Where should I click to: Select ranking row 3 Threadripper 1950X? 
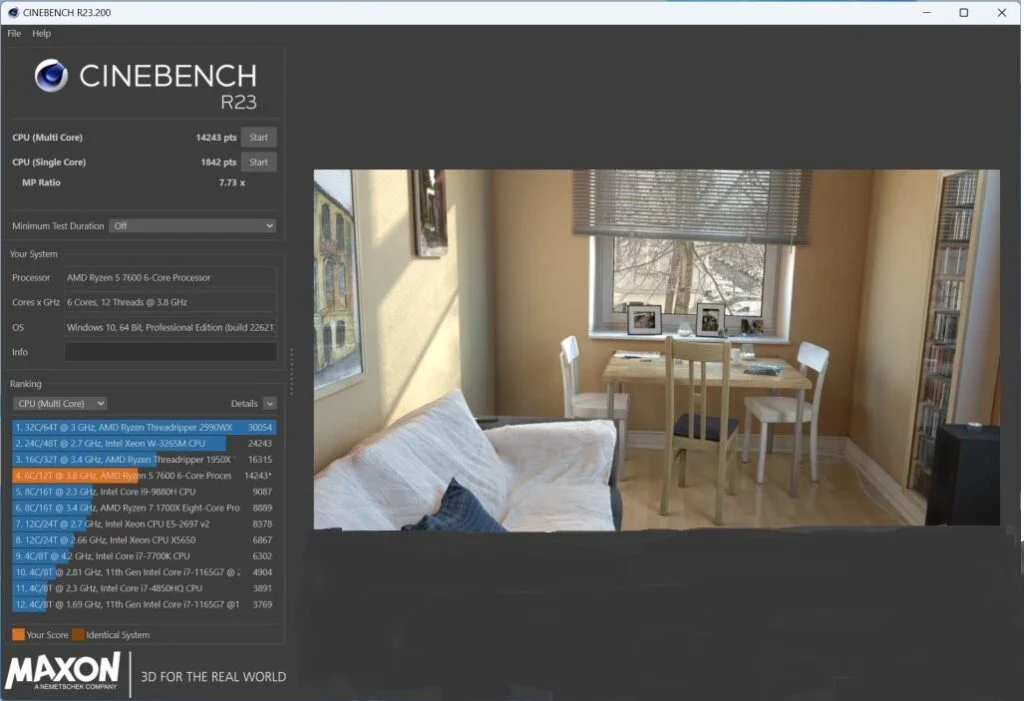click(144, 460)
